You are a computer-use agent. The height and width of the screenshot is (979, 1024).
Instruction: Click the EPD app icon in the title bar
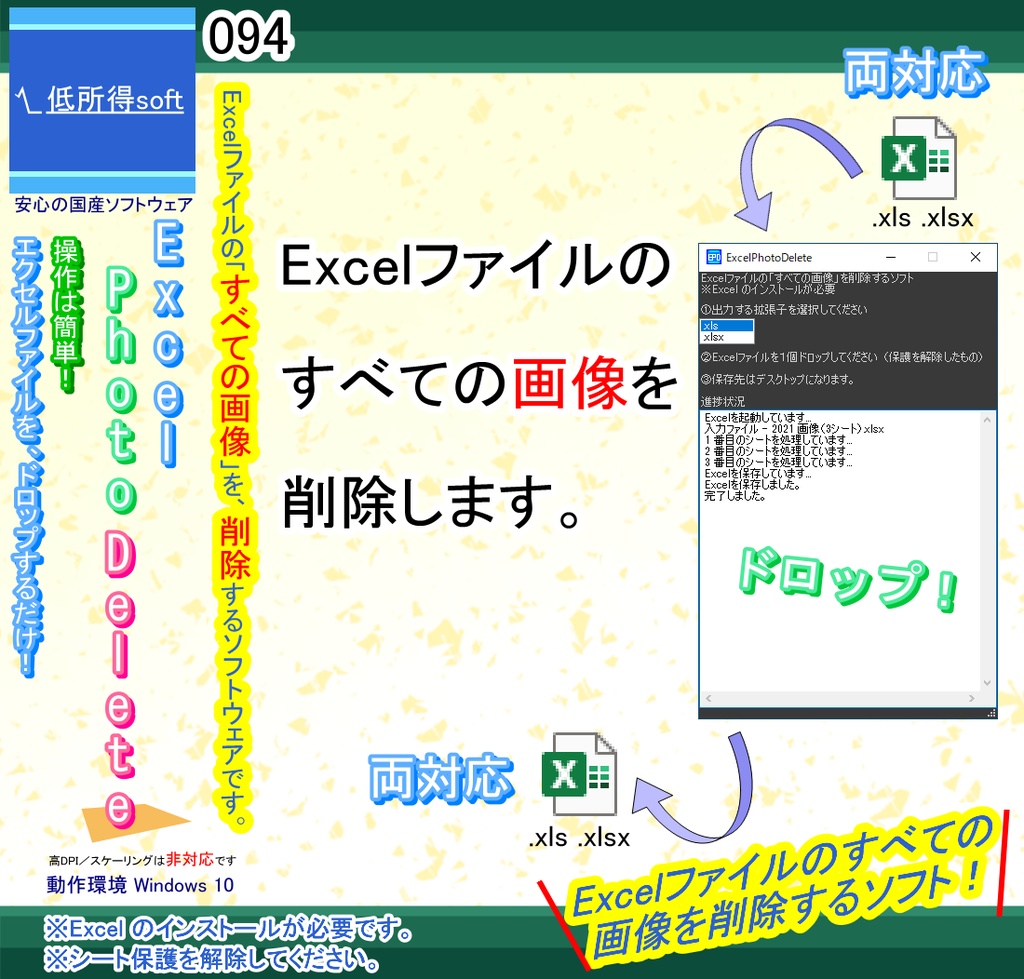point(714,258)
